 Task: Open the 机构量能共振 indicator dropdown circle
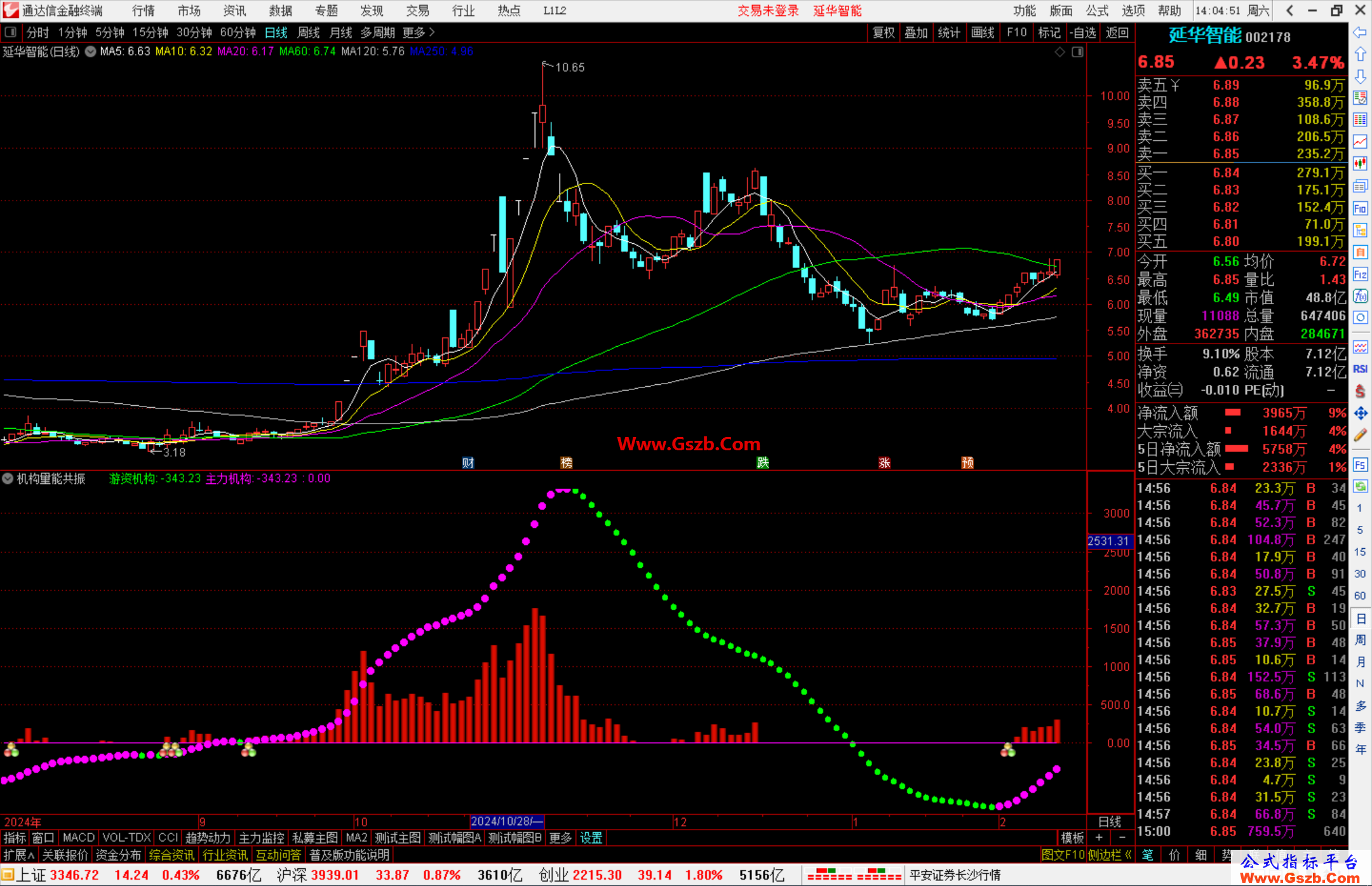click(x=8, y=478)
